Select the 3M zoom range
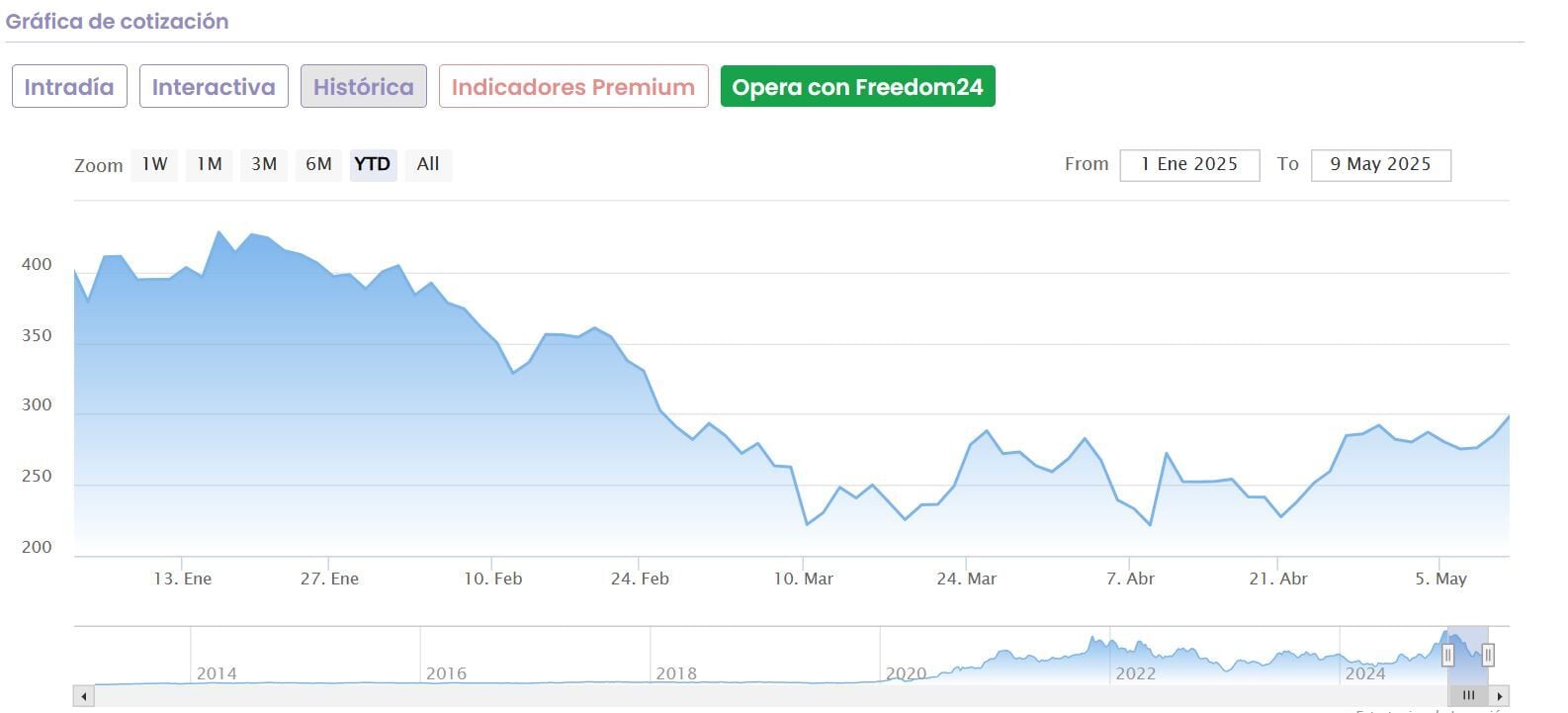Image resolution: width=1568 pixels, height=713 pixels. tap(263, 164)
